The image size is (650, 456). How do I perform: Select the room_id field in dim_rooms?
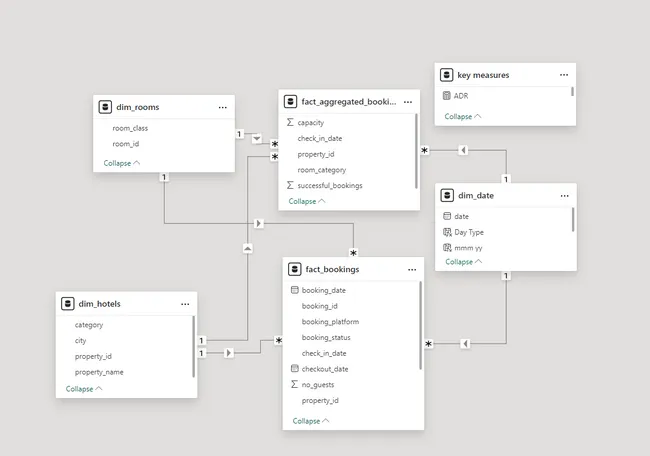pos(126,144)
